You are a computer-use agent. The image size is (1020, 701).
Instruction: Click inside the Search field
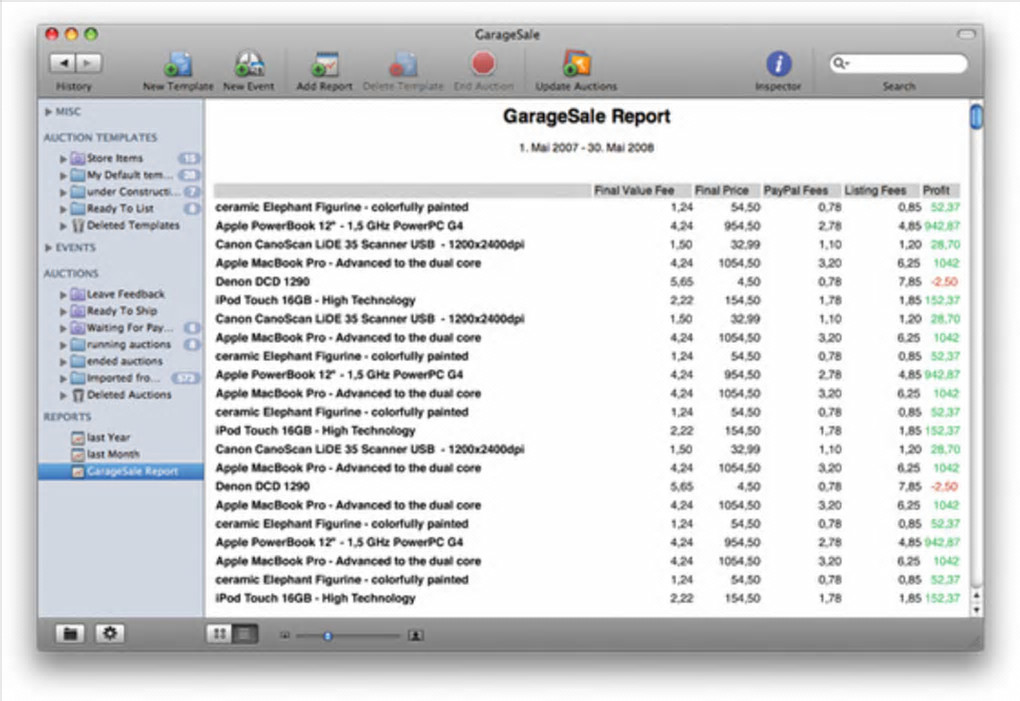coord(905,64)
